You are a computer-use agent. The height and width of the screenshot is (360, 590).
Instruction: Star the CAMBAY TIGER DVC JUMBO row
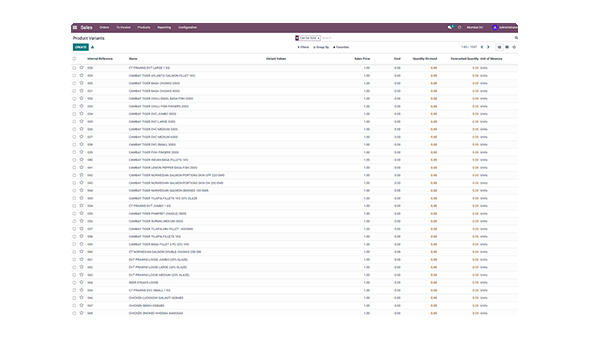81,114
